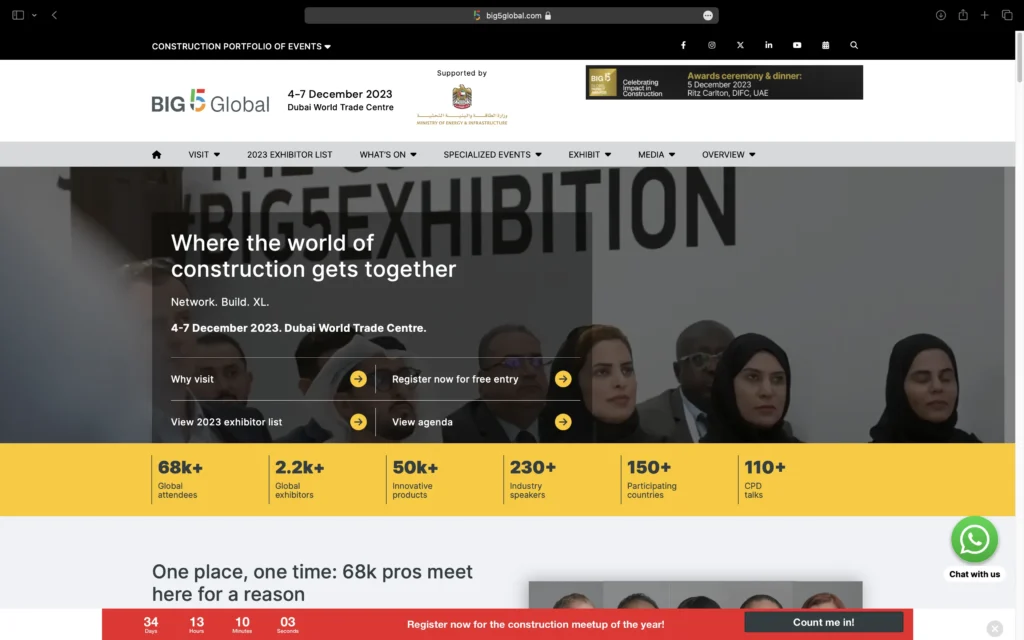Click the Network. Build. XL. tagline
Image resolution: width=1024 pixels, height=640 pixels.
219,302
